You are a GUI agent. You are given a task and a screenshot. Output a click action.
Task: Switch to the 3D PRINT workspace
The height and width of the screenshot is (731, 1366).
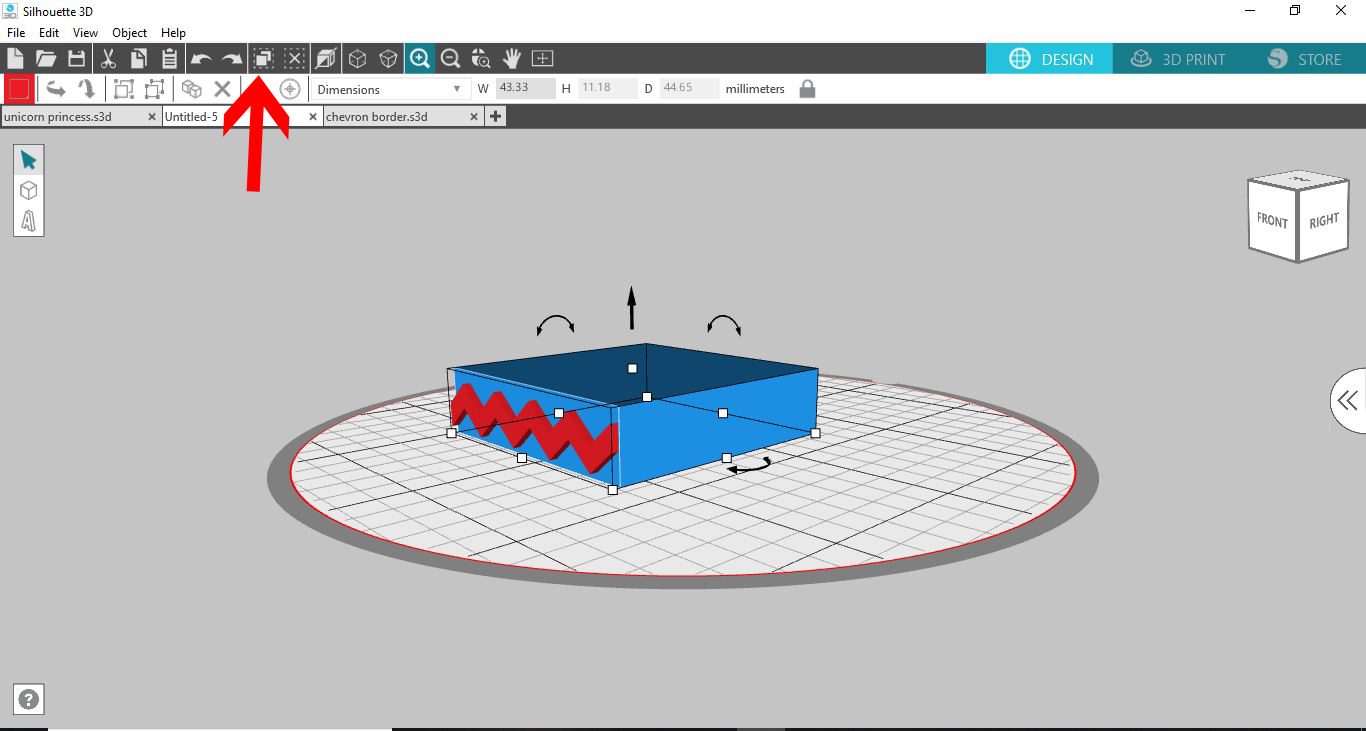pyautogui.click(x=1178, y=59)
